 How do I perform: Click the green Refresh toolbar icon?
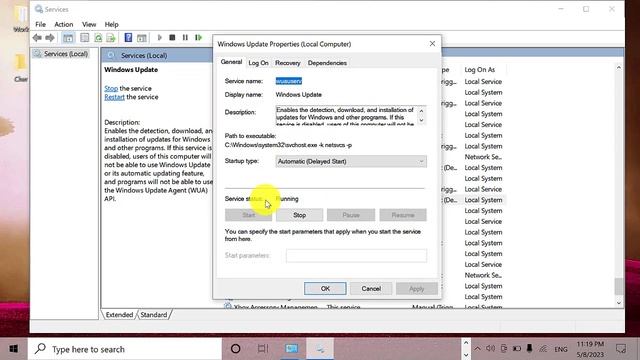98,38
